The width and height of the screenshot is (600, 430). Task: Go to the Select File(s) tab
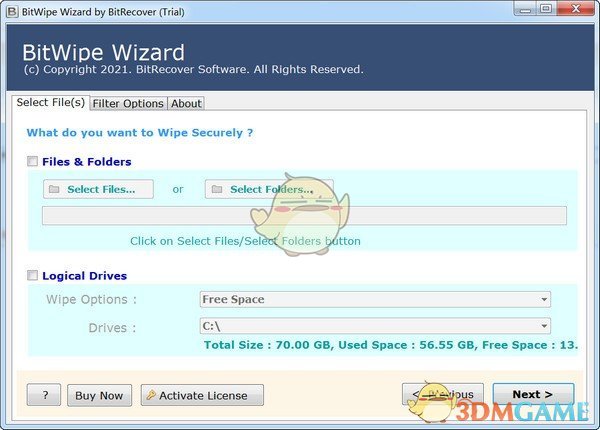pos(50,102)
